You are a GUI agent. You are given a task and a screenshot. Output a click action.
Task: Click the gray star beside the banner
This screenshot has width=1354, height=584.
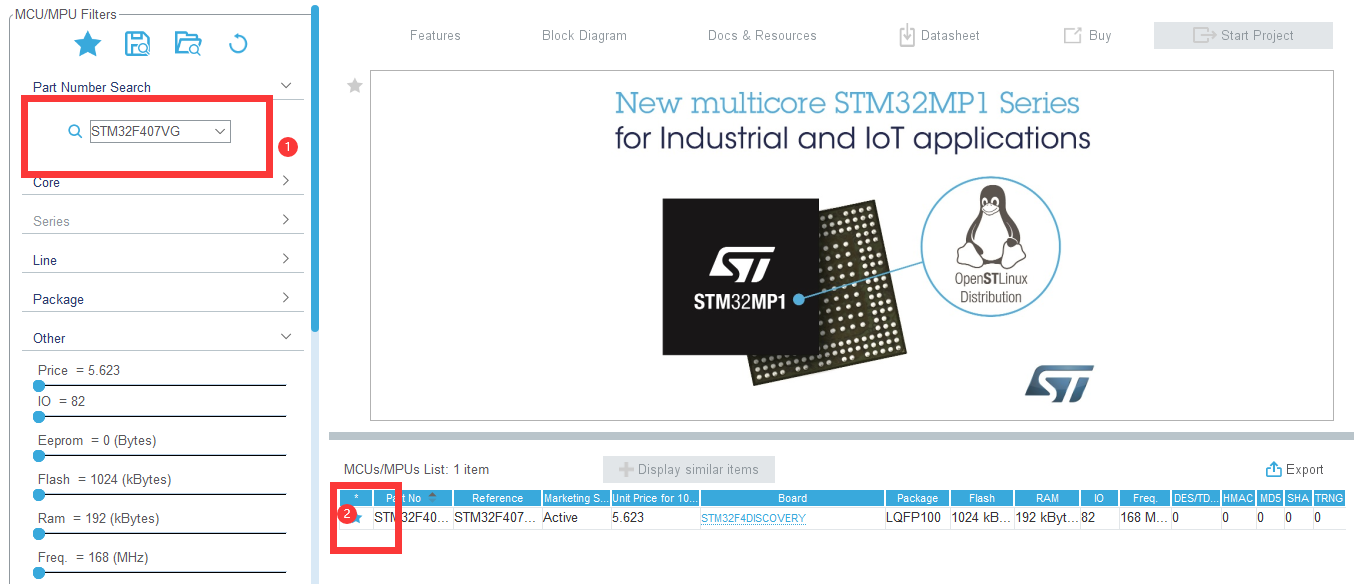354,87
